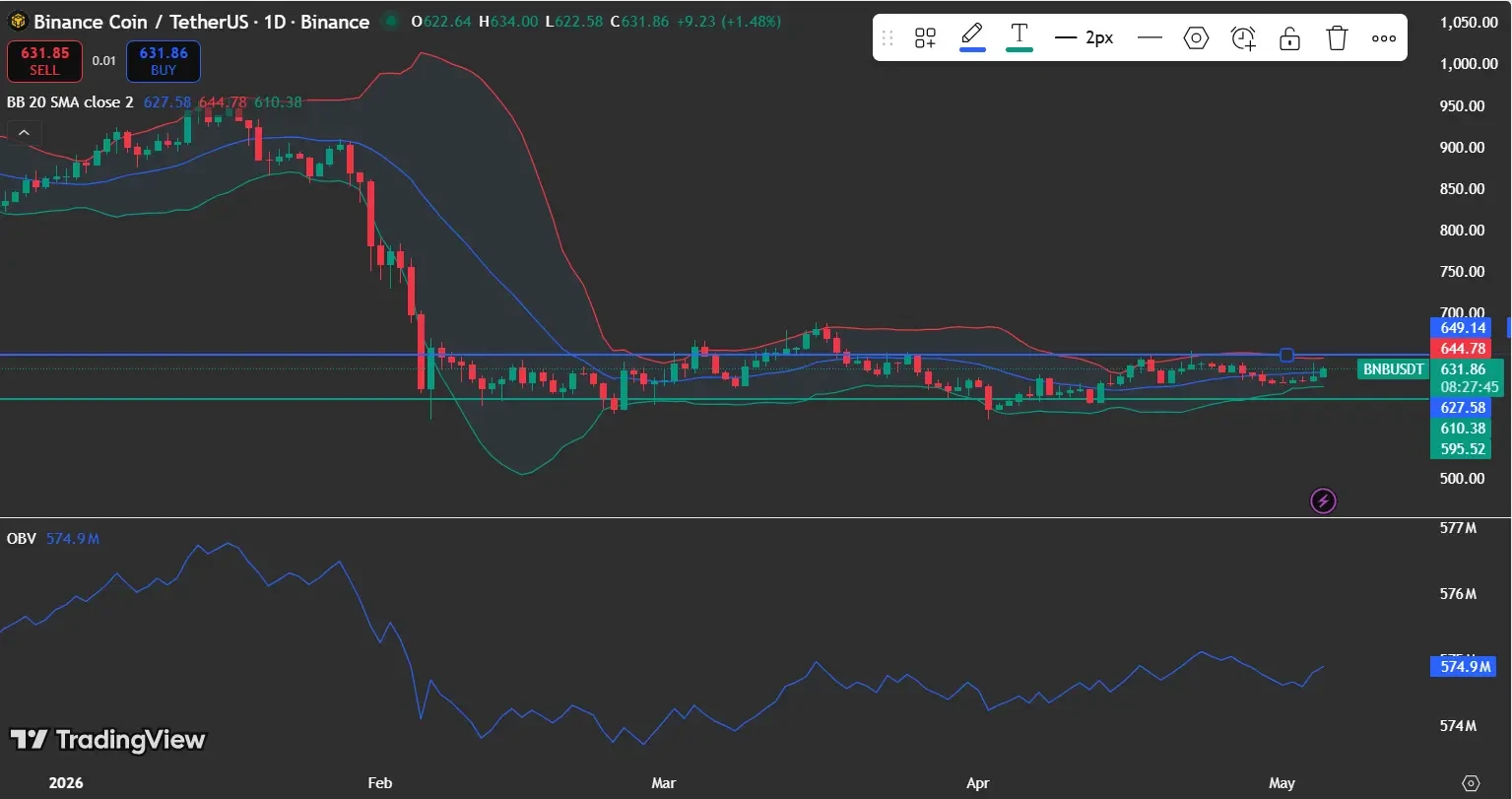Image resolution: width=1512 pixels, height=799 pixels.
Task: Click the 627.58 basis price label
Action: [1462, 408]
